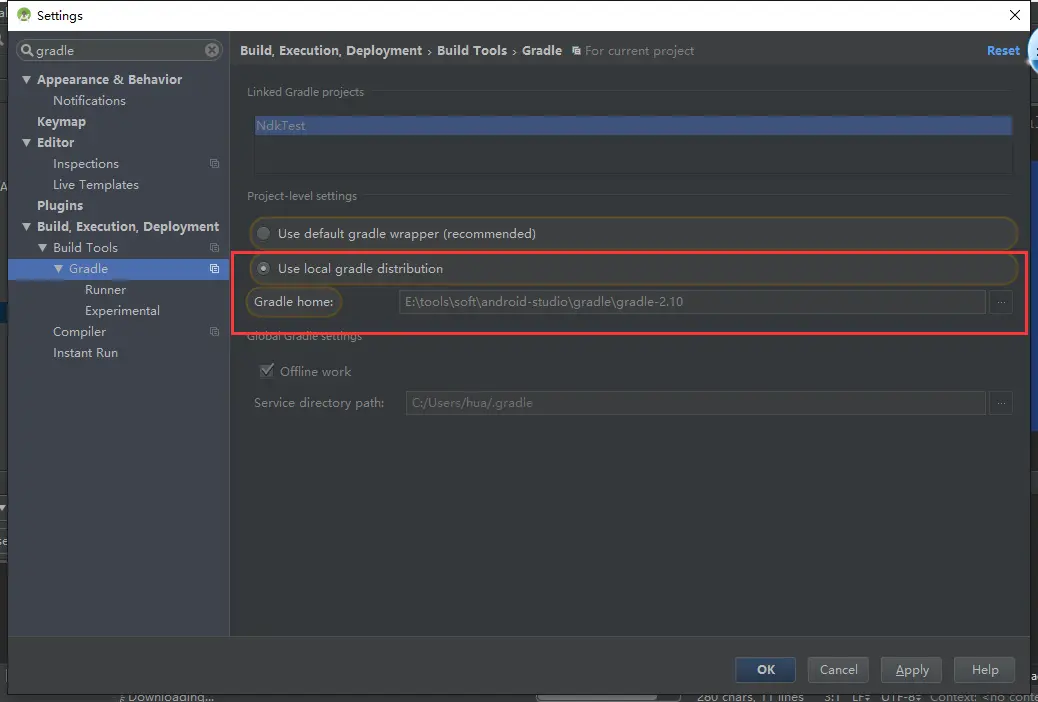The height and width of the screenshot is (702, 1038).
Task: Click the Cancel button
Action: pos(838,670)
